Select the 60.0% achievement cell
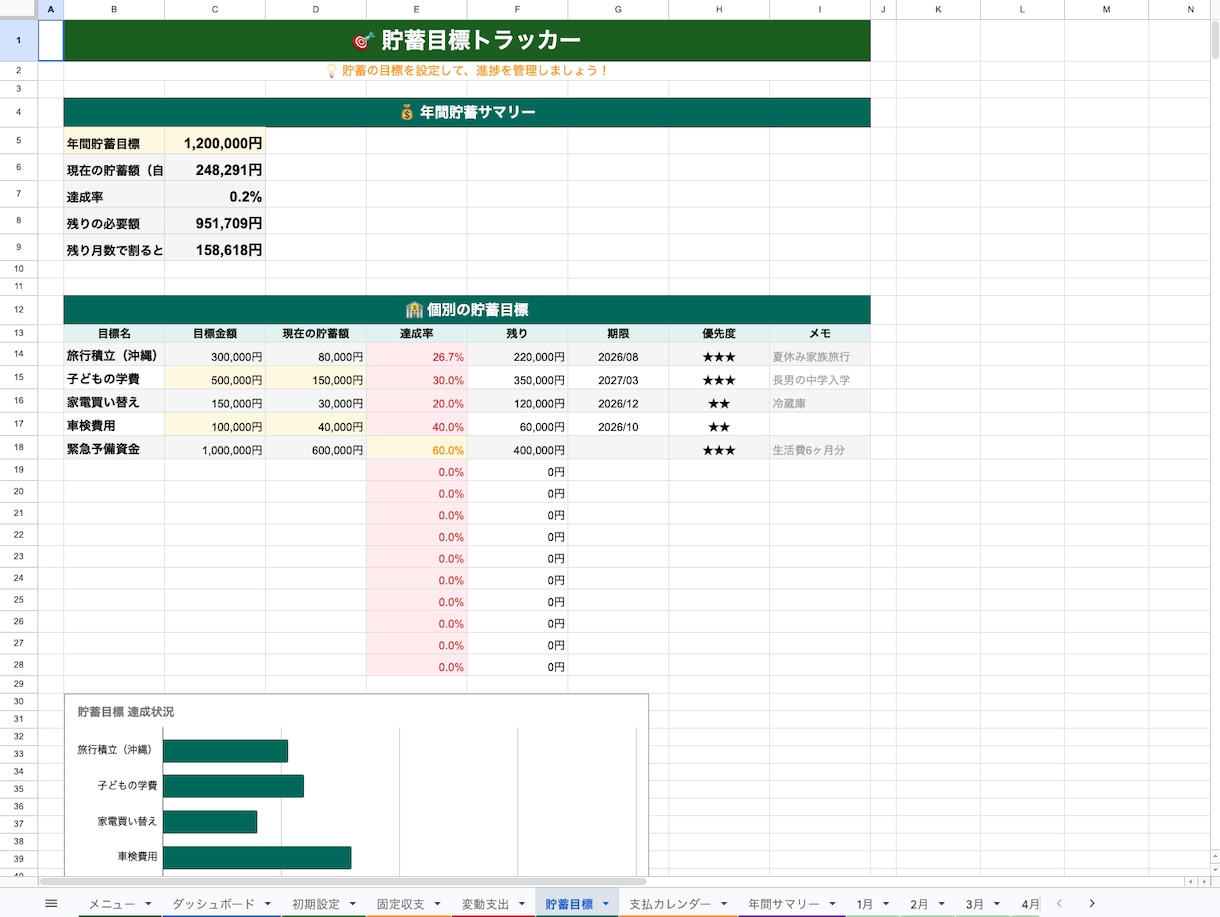The width and height of the screenshot is (1220, 917). (x=417, y=449)
